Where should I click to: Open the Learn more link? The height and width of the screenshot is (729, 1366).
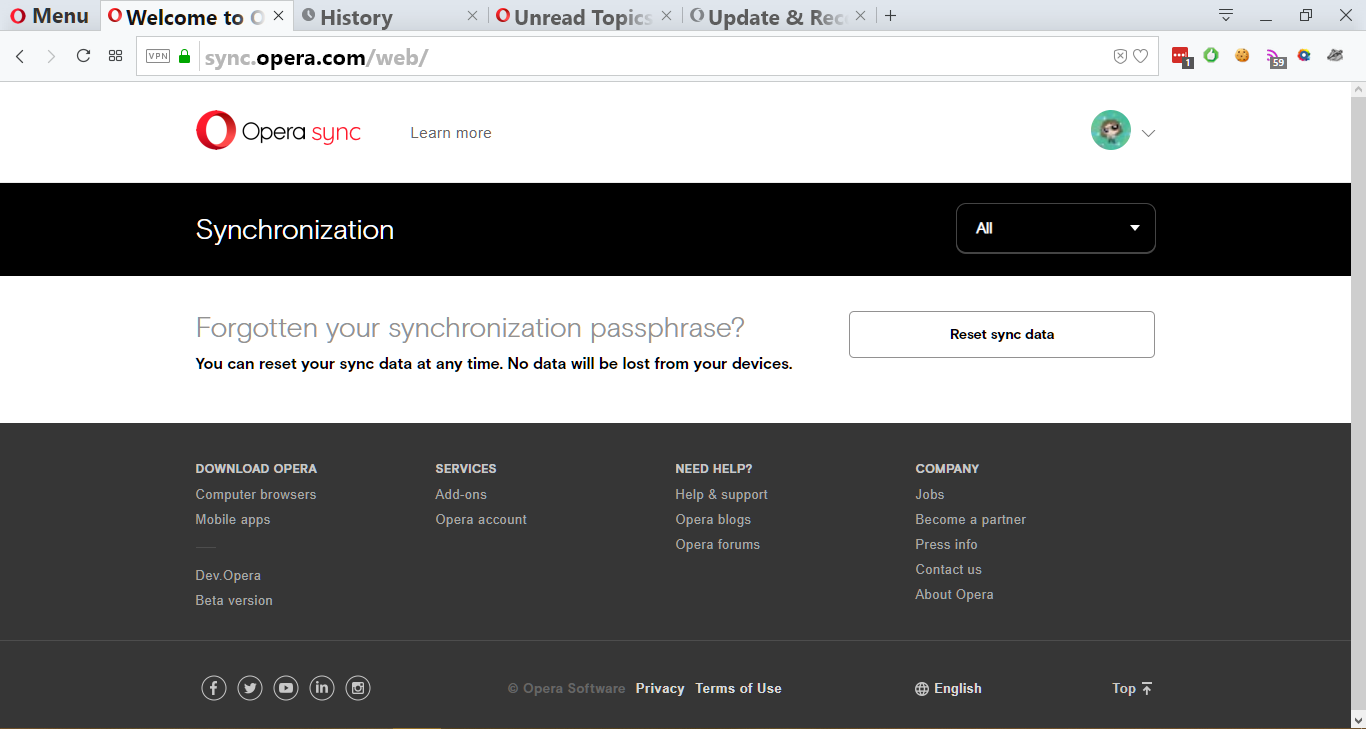[450, 132]
